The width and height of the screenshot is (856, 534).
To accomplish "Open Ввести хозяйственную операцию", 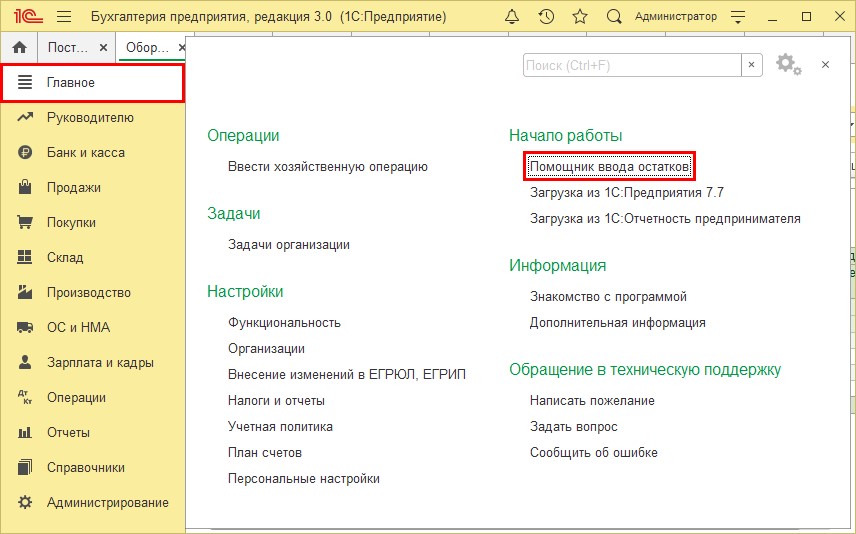I will 328,167.
